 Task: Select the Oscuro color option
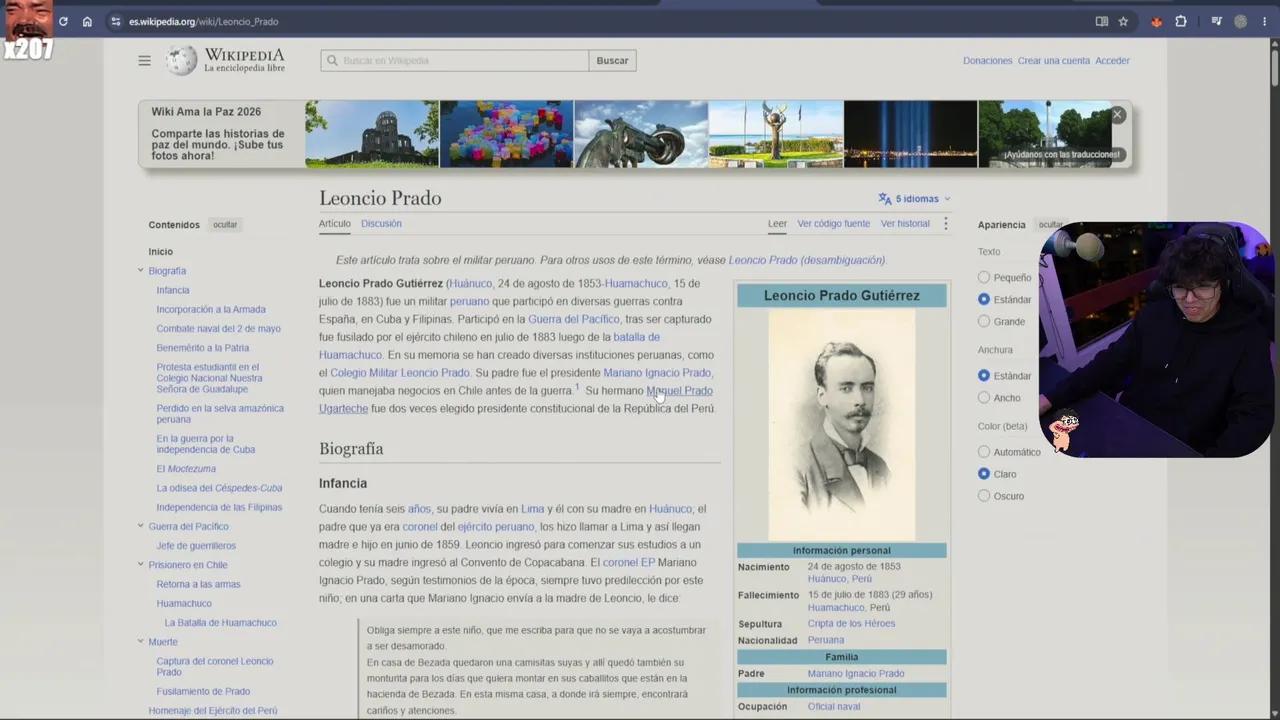[984, 496]
